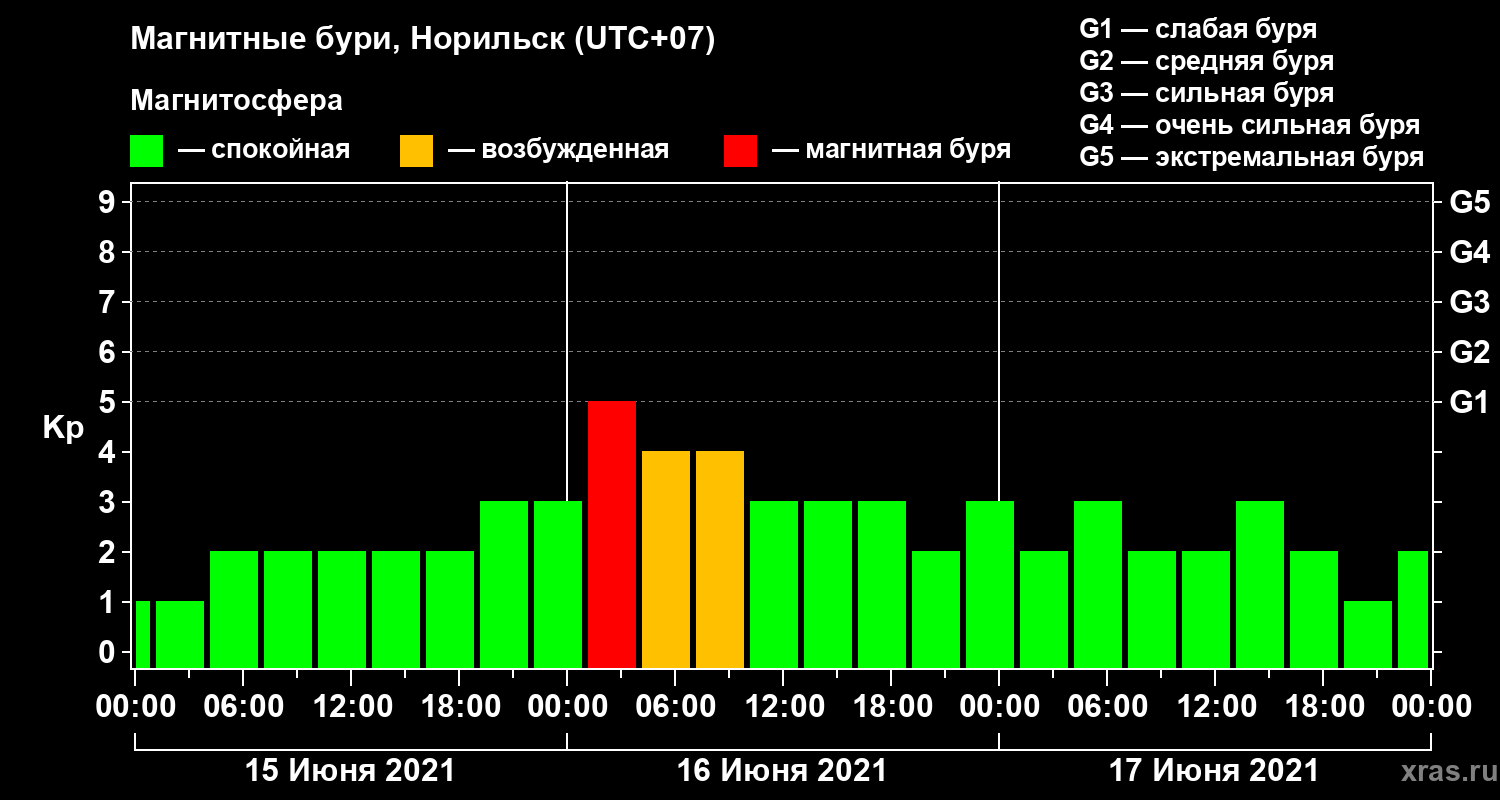1500x800 pixels.
Task: Click 'G3 — сильная буря' description
Action: [1206, 93]
